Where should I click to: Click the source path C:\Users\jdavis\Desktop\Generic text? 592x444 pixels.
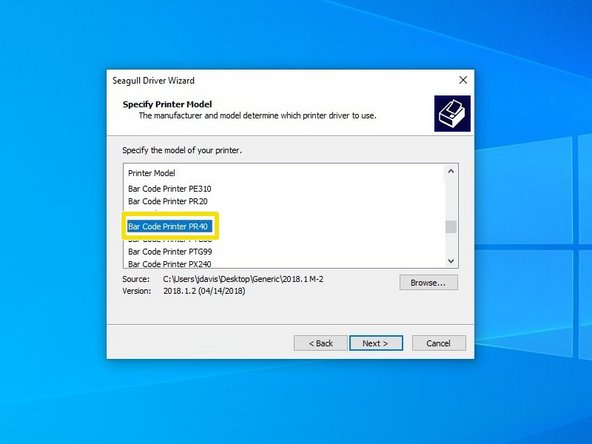[x=243, y=279]
